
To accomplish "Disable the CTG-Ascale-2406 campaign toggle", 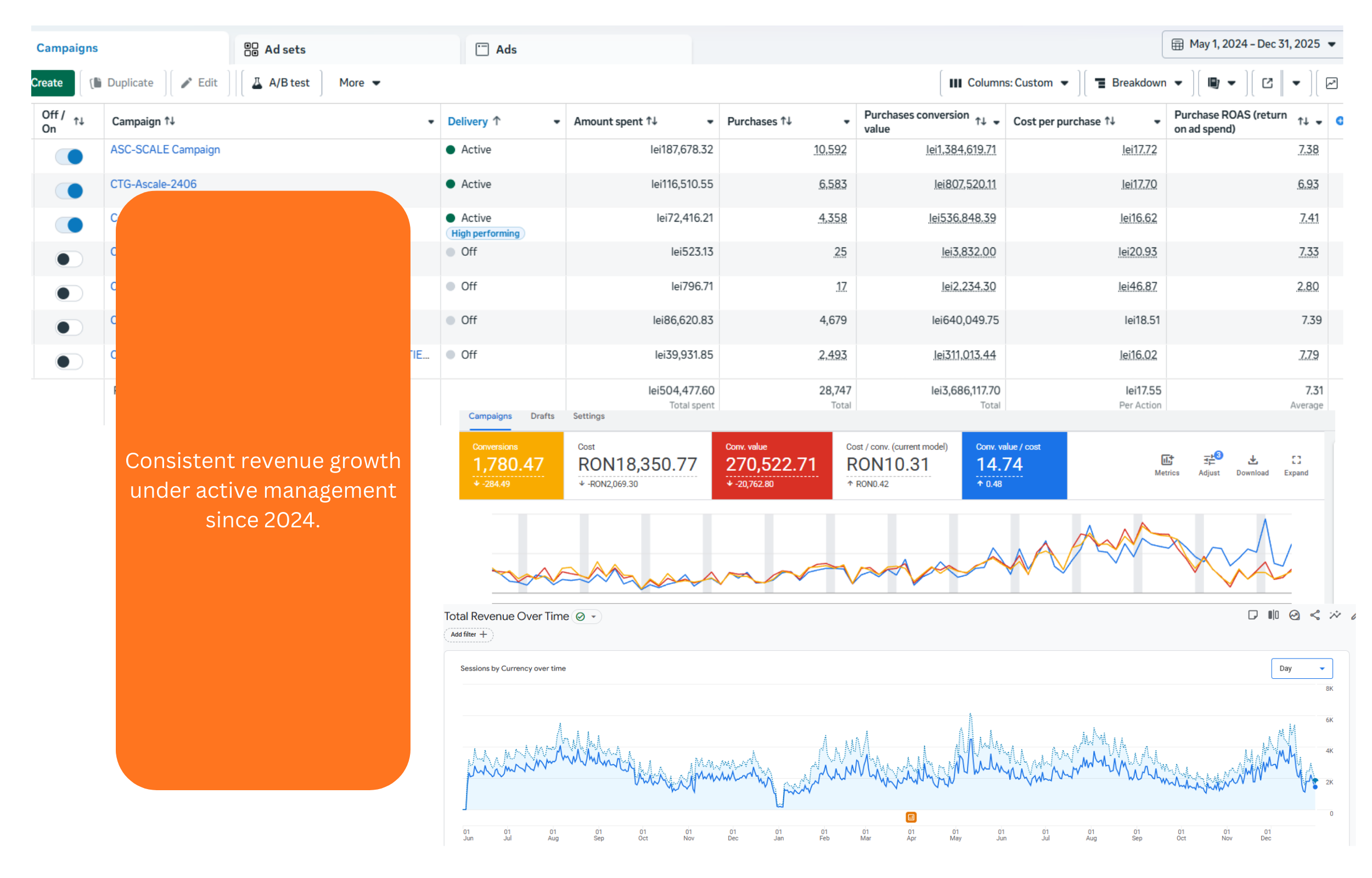I will point(69,190).
